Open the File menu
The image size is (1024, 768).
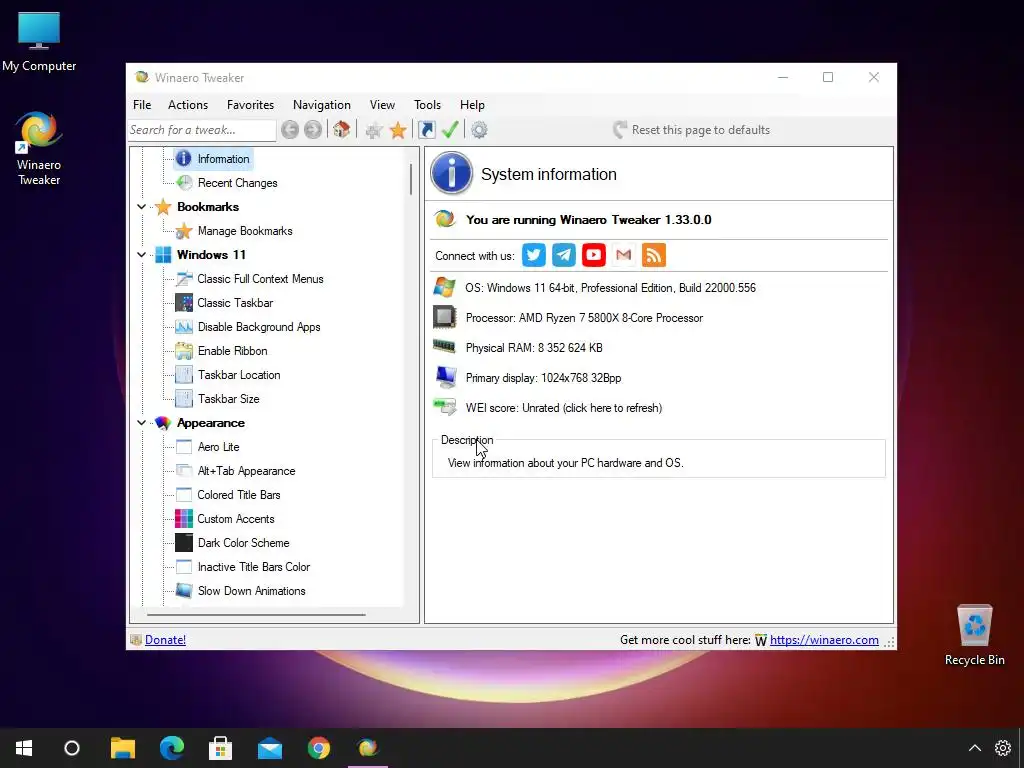142,104
